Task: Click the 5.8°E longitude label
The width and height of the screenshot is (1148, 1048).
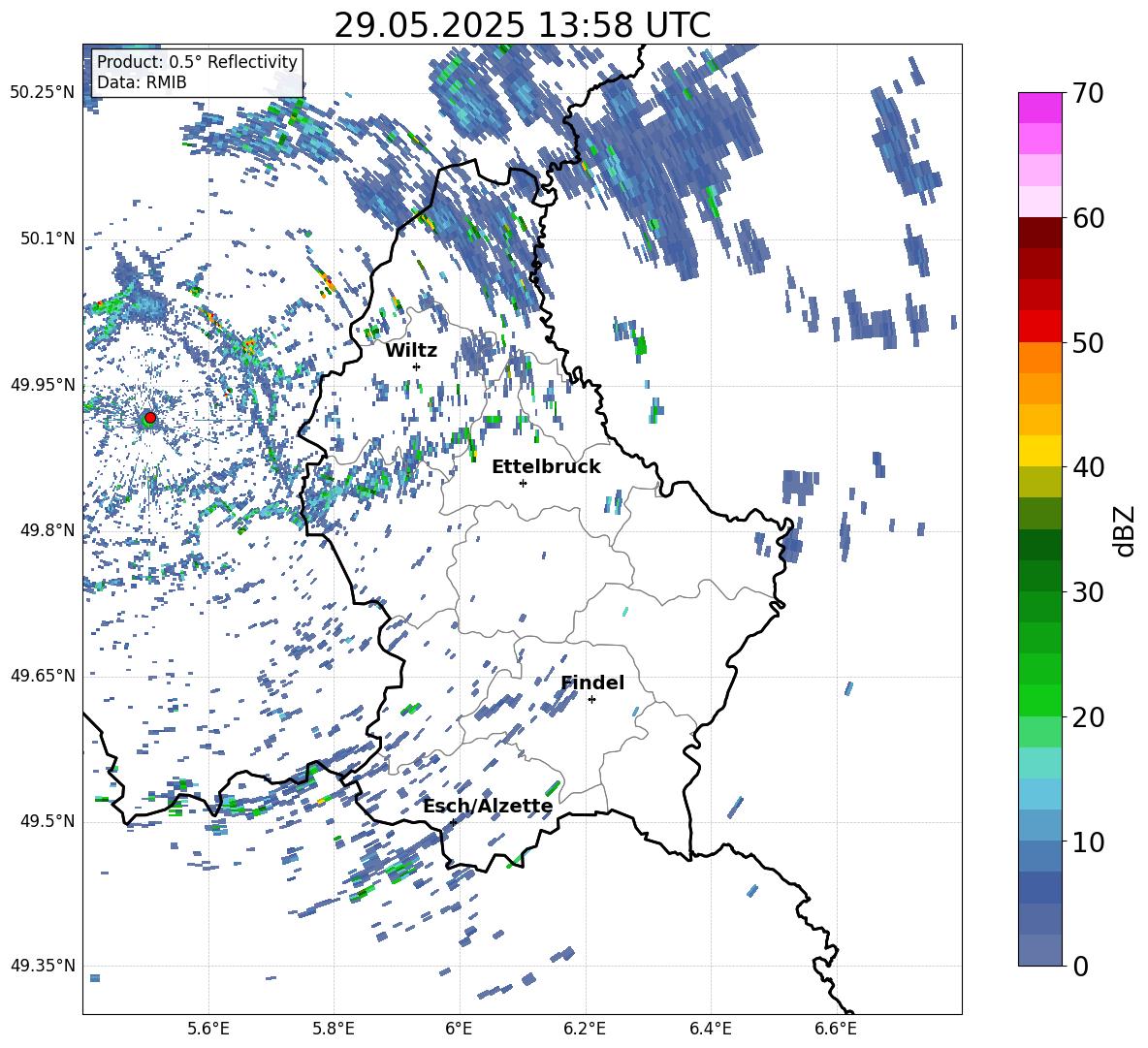Action: 334,1030
